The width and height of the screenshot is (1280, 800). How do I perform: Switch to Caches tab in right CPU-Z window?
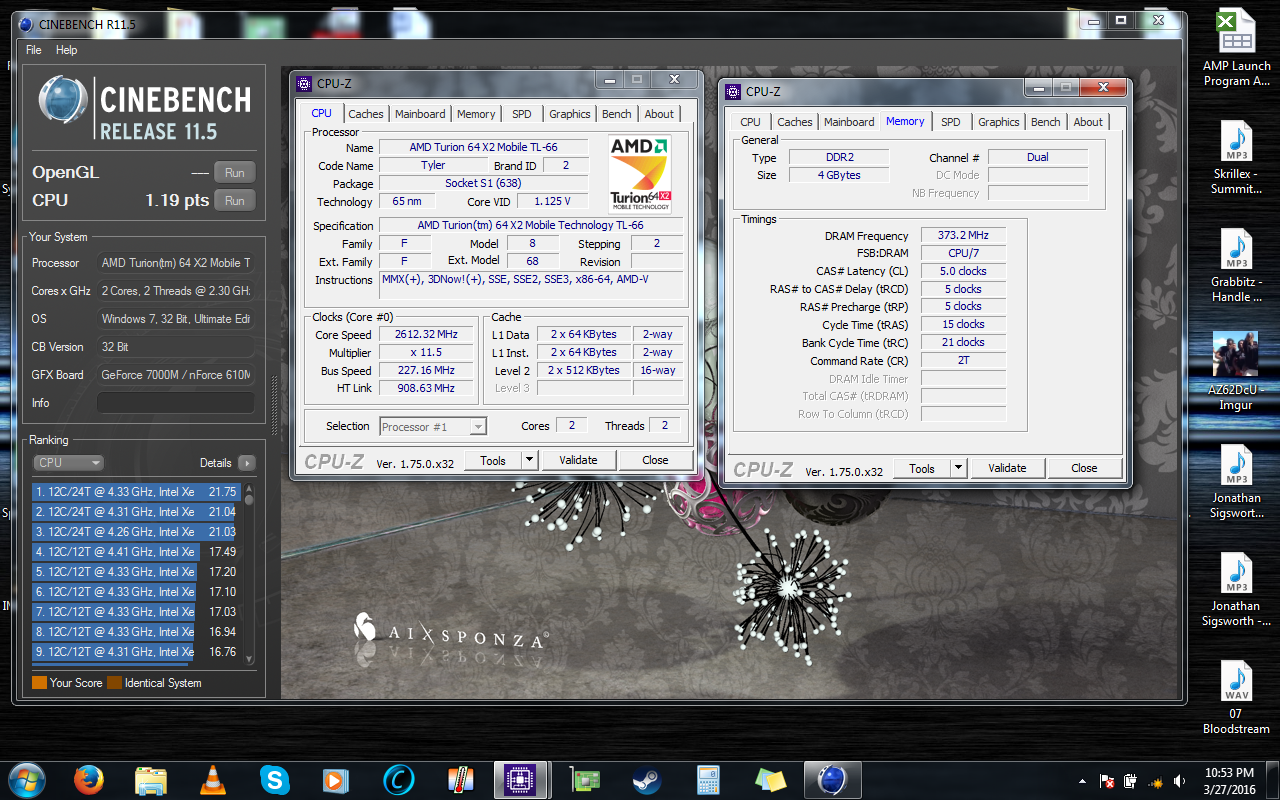tap(795, 122)
